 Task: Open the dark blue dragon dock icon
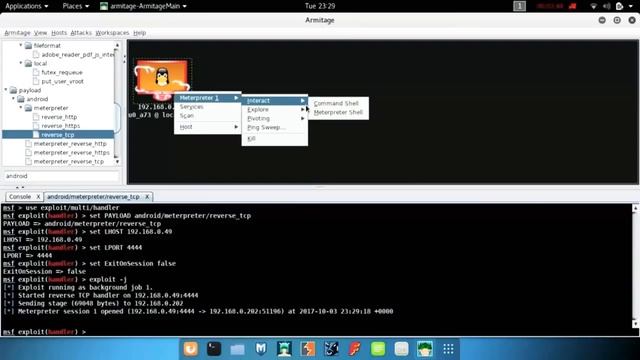331,349
